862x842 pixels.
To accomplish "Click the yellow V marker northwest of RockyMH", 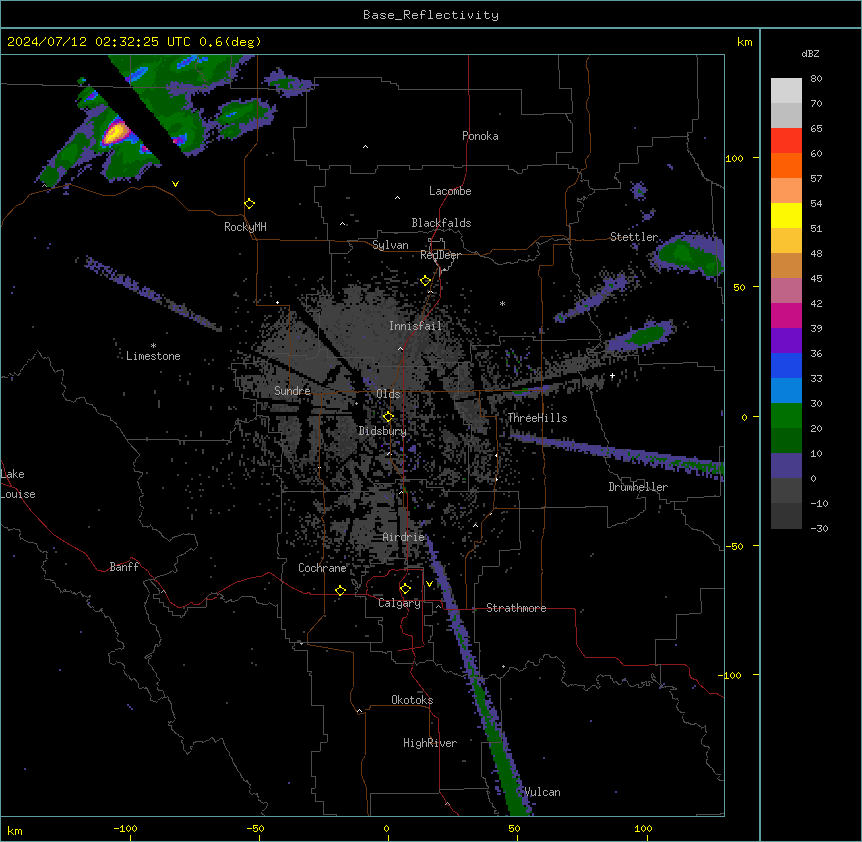I will pos(175,184).
